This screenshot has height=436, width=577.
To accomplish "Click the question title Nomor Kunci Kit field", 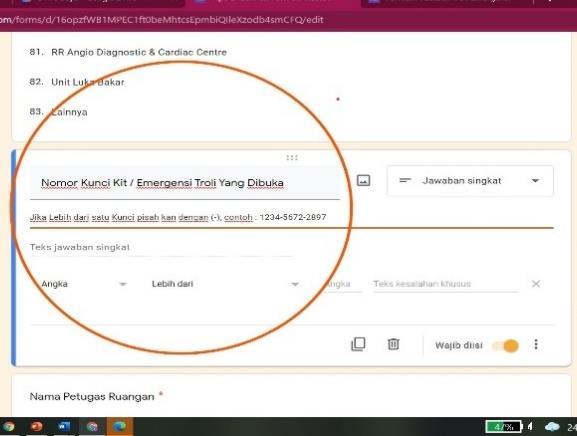I will (x=185, y=183).
